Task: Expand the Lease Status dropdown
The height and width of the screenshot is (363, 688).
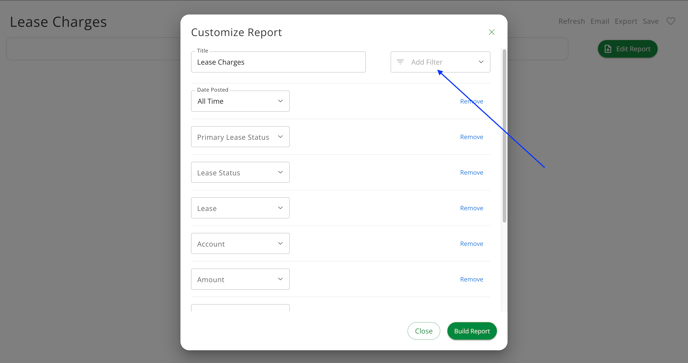Action: pyautogui.click(x=240, y=173)
